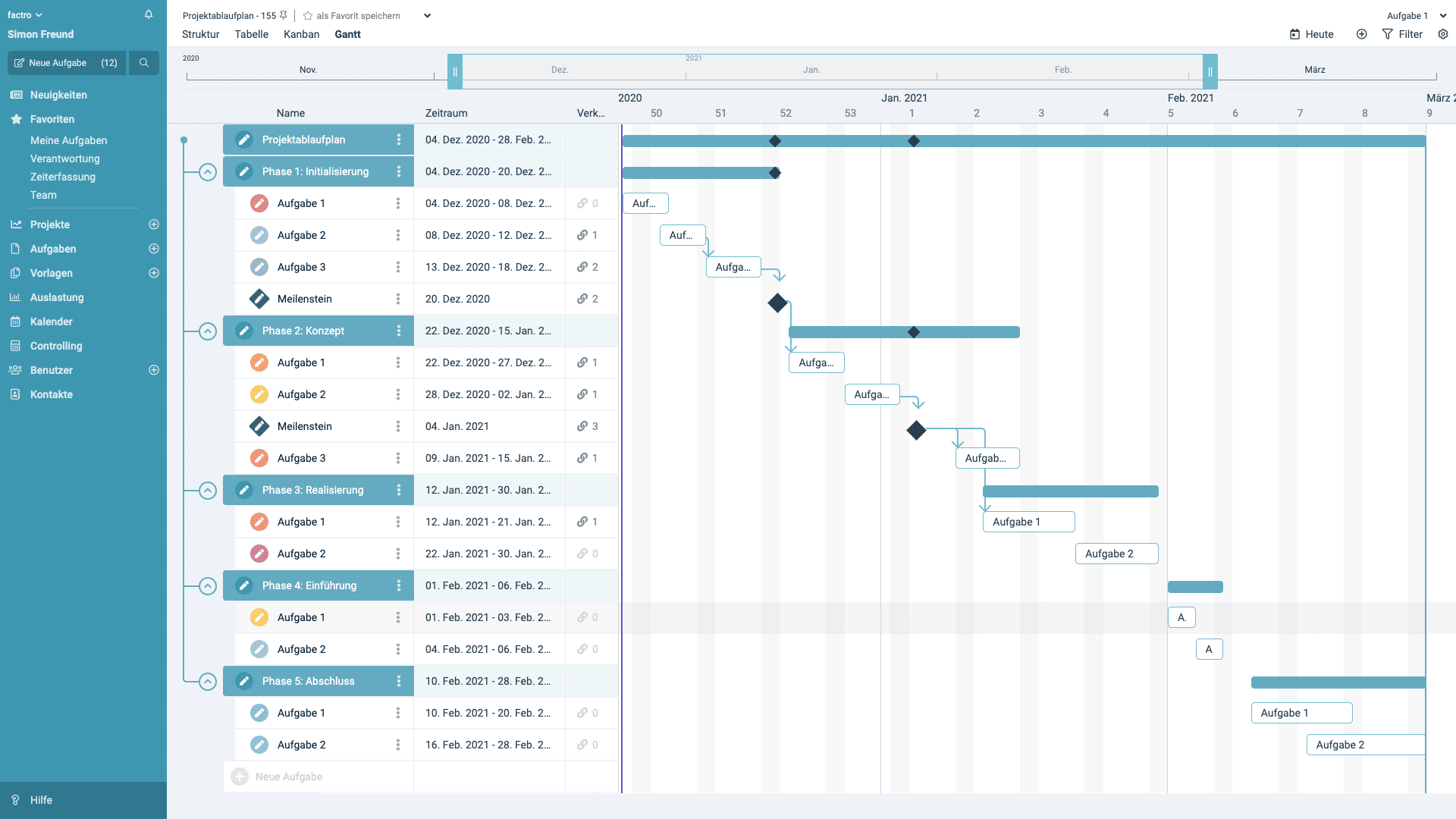Viewport: 1456px width, 819px height.
Task: Grab the left timeline range slider handle
Action: tap(455, 71)
